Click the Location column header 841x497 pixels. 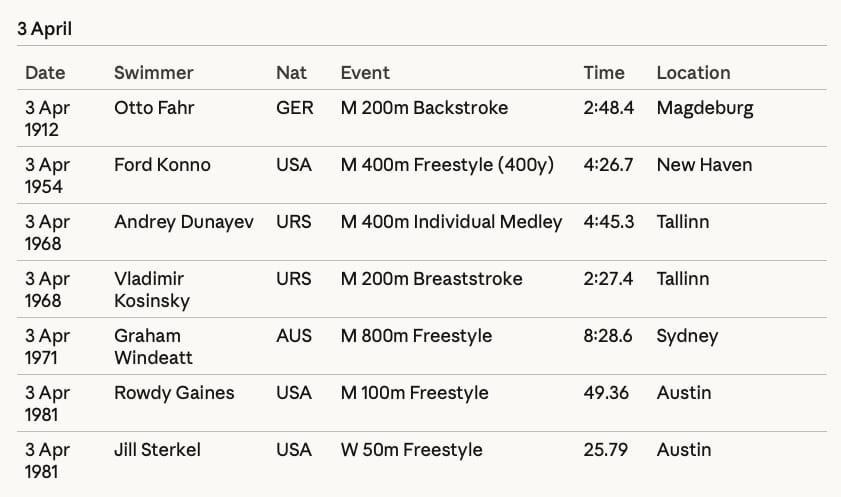click(693, 73)
